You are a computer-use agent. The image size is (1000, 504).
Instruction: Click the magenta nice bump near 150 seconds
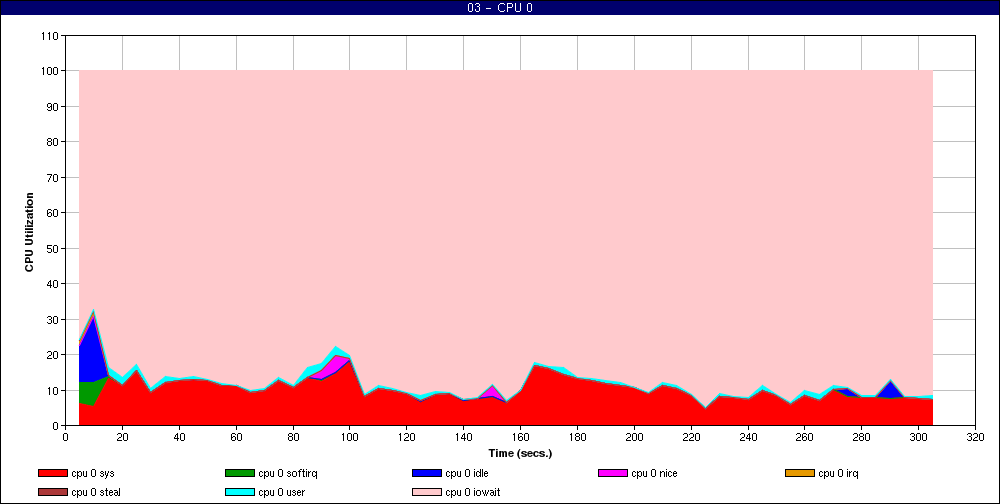[x=492, y=392]
